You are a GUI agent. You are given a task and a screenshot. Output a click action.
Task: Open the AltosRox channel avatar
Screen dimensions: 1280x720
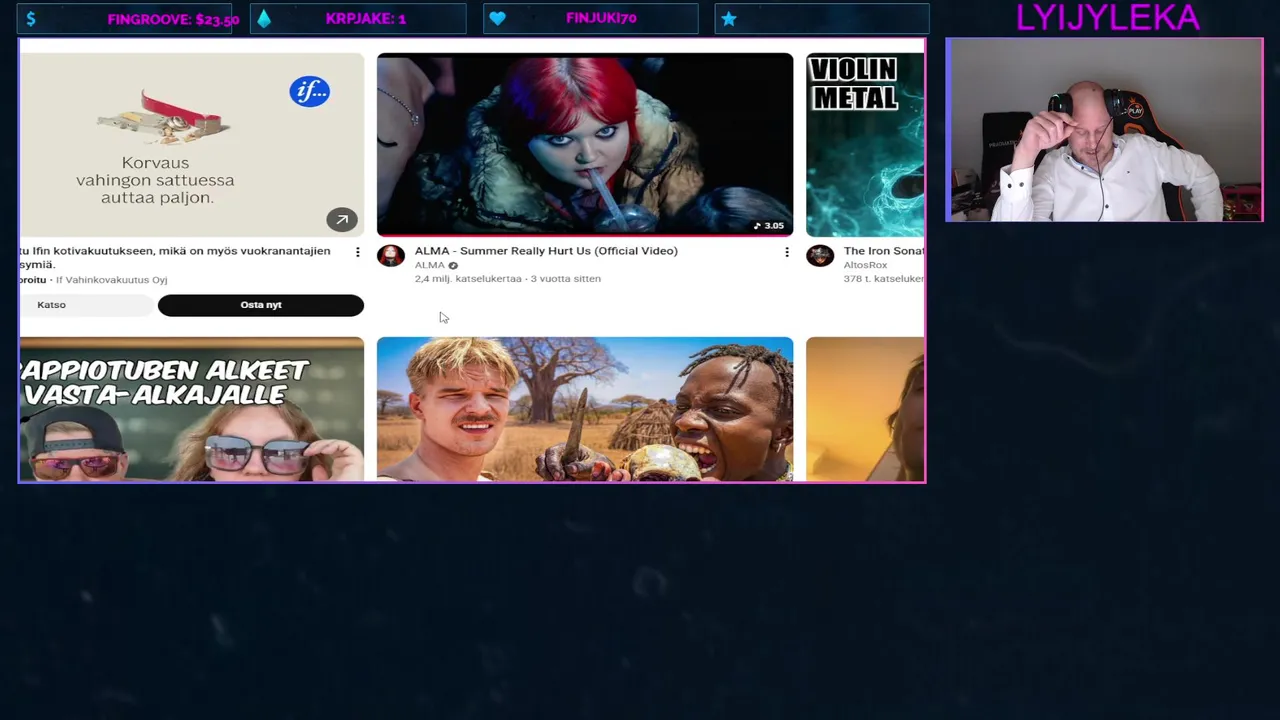(x=820, y=256)
